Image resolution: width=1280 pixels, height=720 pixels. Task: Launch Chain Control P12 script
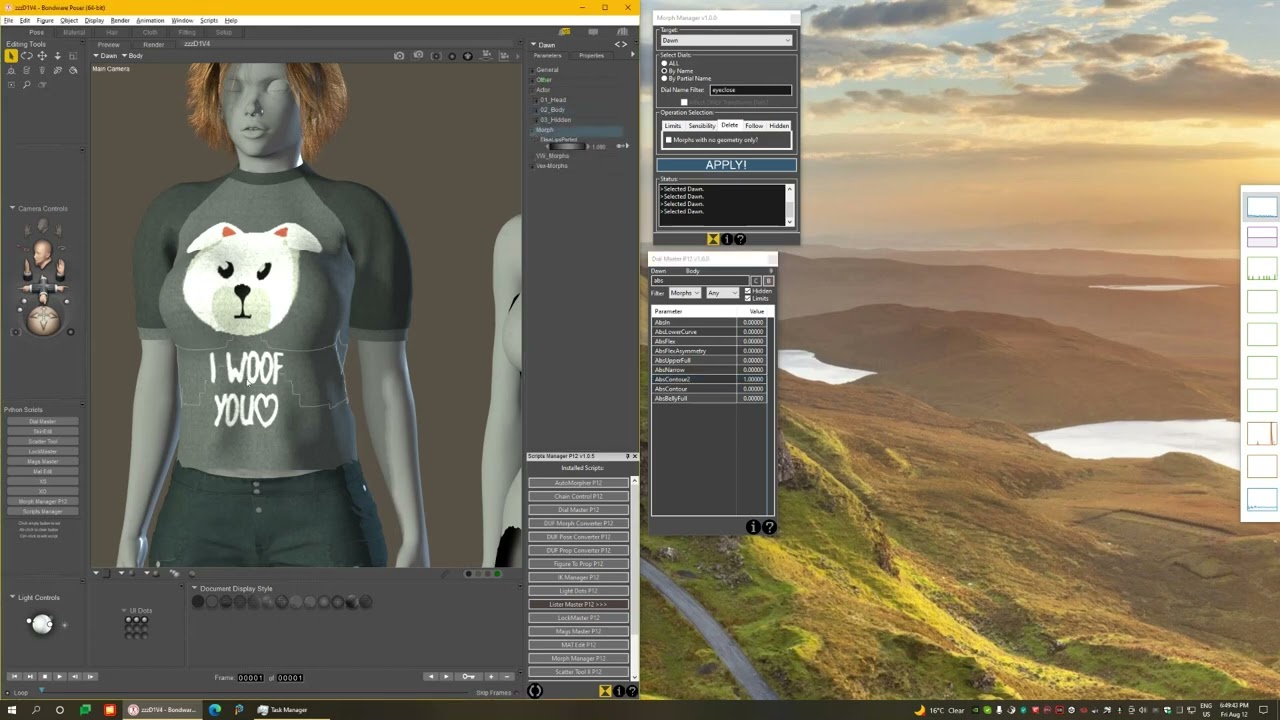[x=579, y=496]
